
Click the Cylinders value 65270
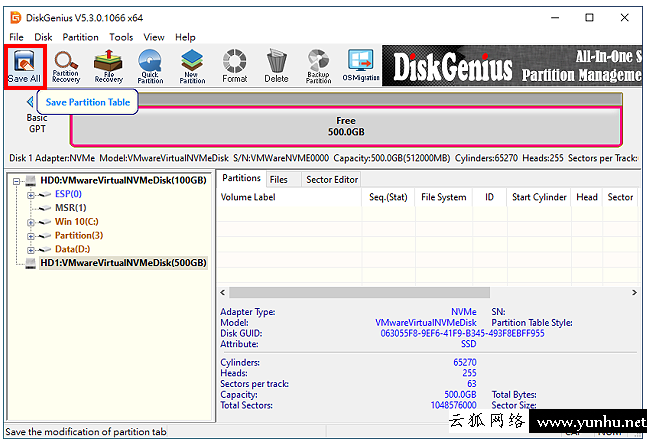[x=465, y=362]
